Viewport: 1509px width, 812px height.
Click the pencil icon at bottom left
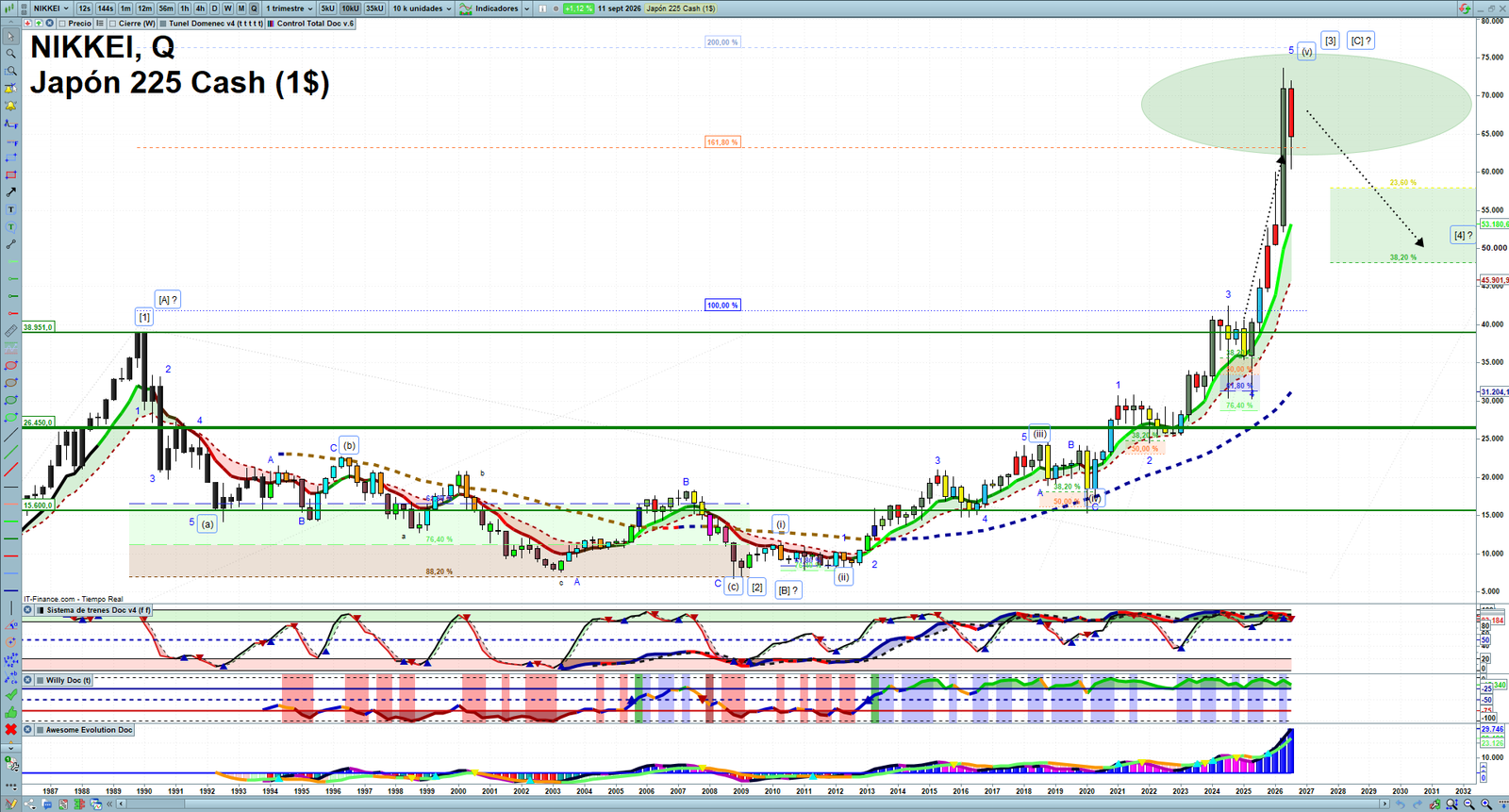pyautogui.click(x=11, y=804)
